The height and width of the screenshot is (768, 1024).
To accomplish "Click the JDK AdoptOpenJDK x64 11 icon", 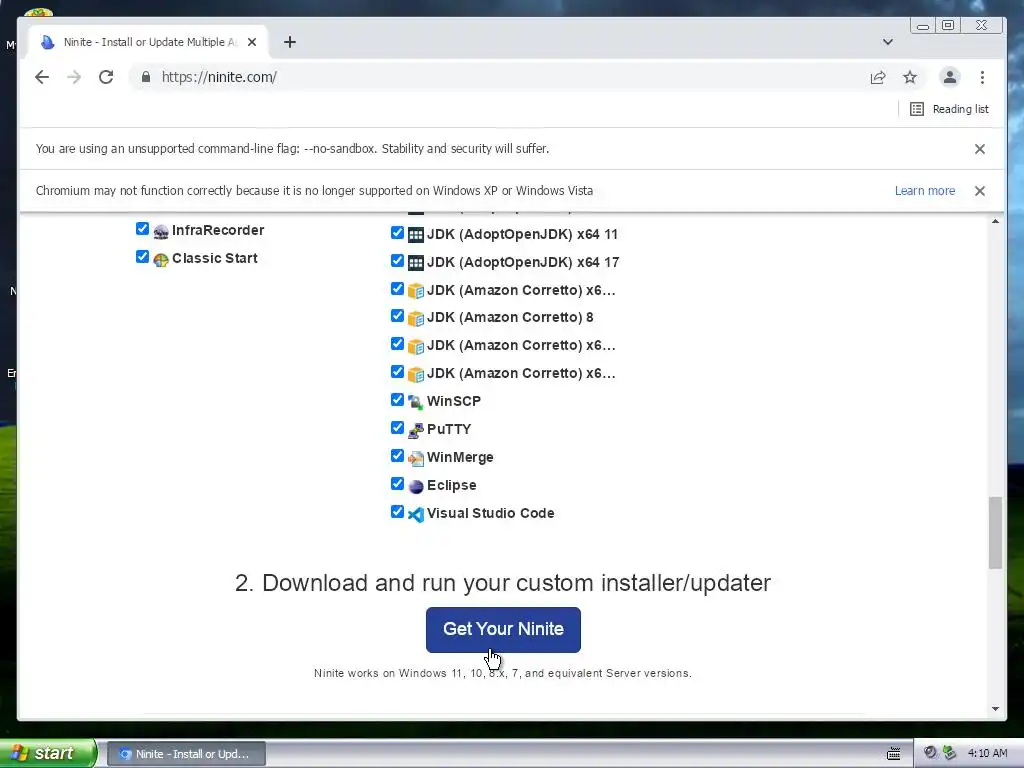I will (x=415, y=235).
